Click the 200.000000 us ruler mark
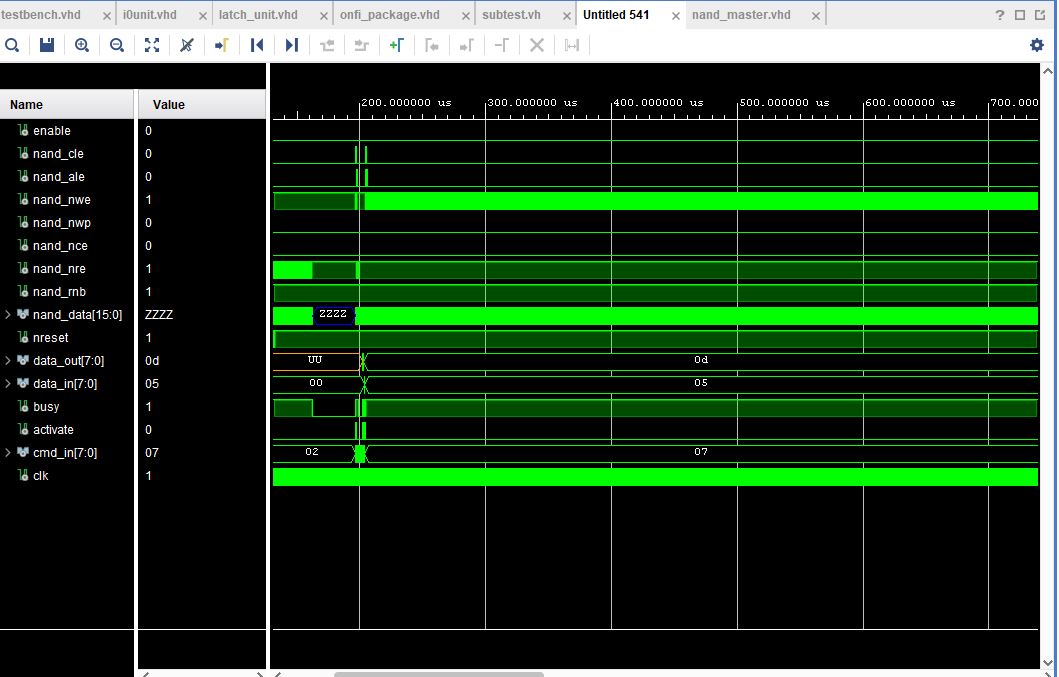The image size is (1059, 677). 406,103
